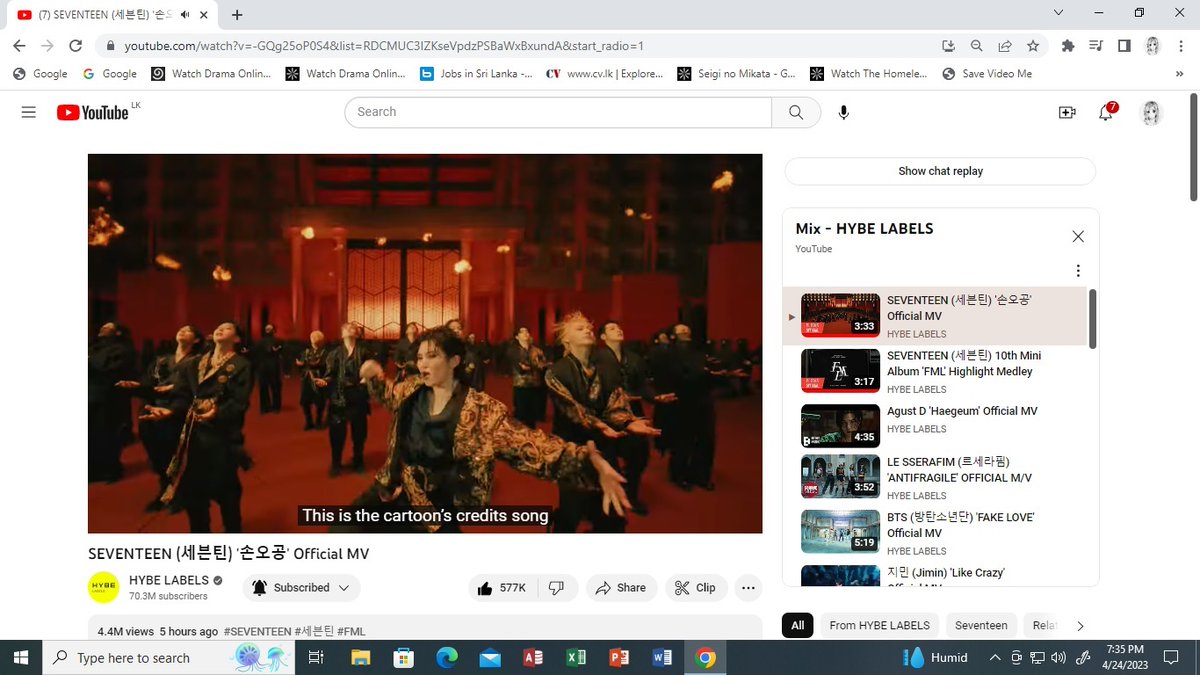Toggle the Chrome side panel
Image resolution: width=1200 pixels, height=675 pixels.
1124,46
